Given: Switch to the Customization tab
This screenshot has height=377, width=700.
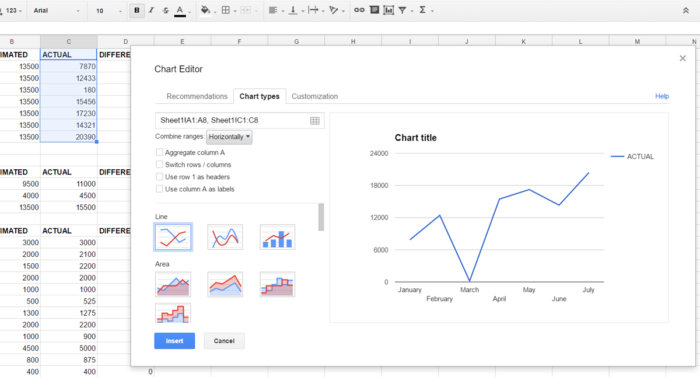Looking at the screenshot, I should [315, 96].
